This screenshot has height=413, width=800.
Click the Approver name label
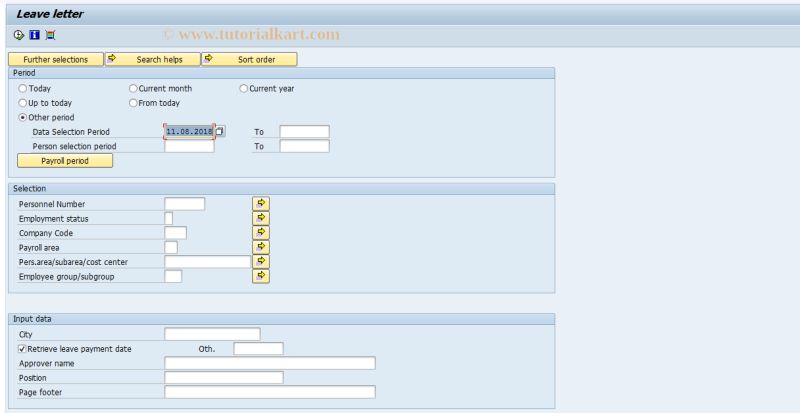tap(46, 363)
